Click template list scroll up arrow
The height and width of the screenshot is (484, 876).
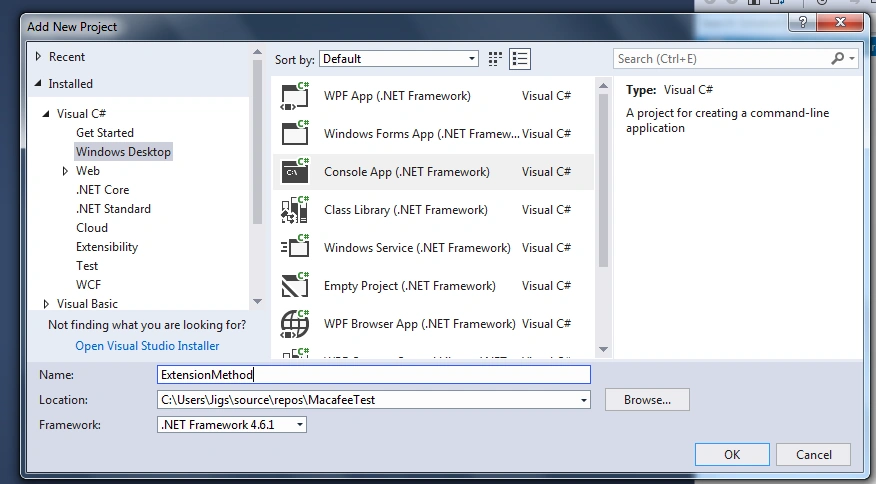[x=603, y=86]
